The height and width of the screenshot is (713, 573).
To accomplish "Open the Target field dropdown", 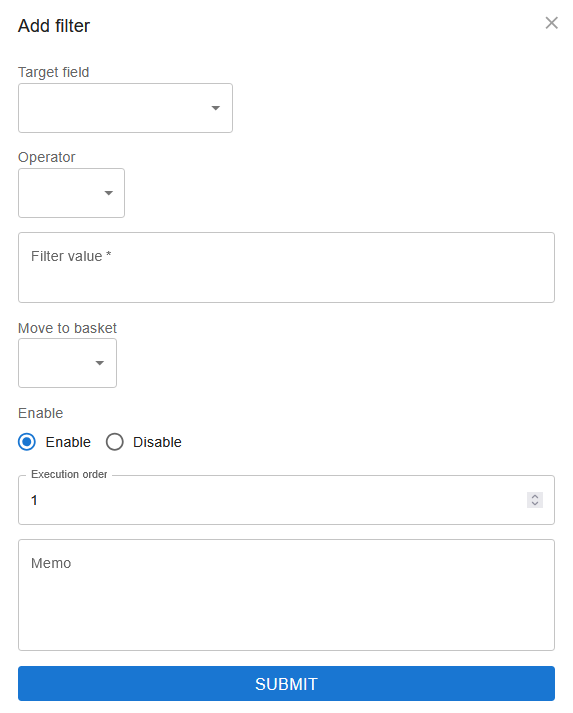I will pyautogui.click(x=125, y=108).
